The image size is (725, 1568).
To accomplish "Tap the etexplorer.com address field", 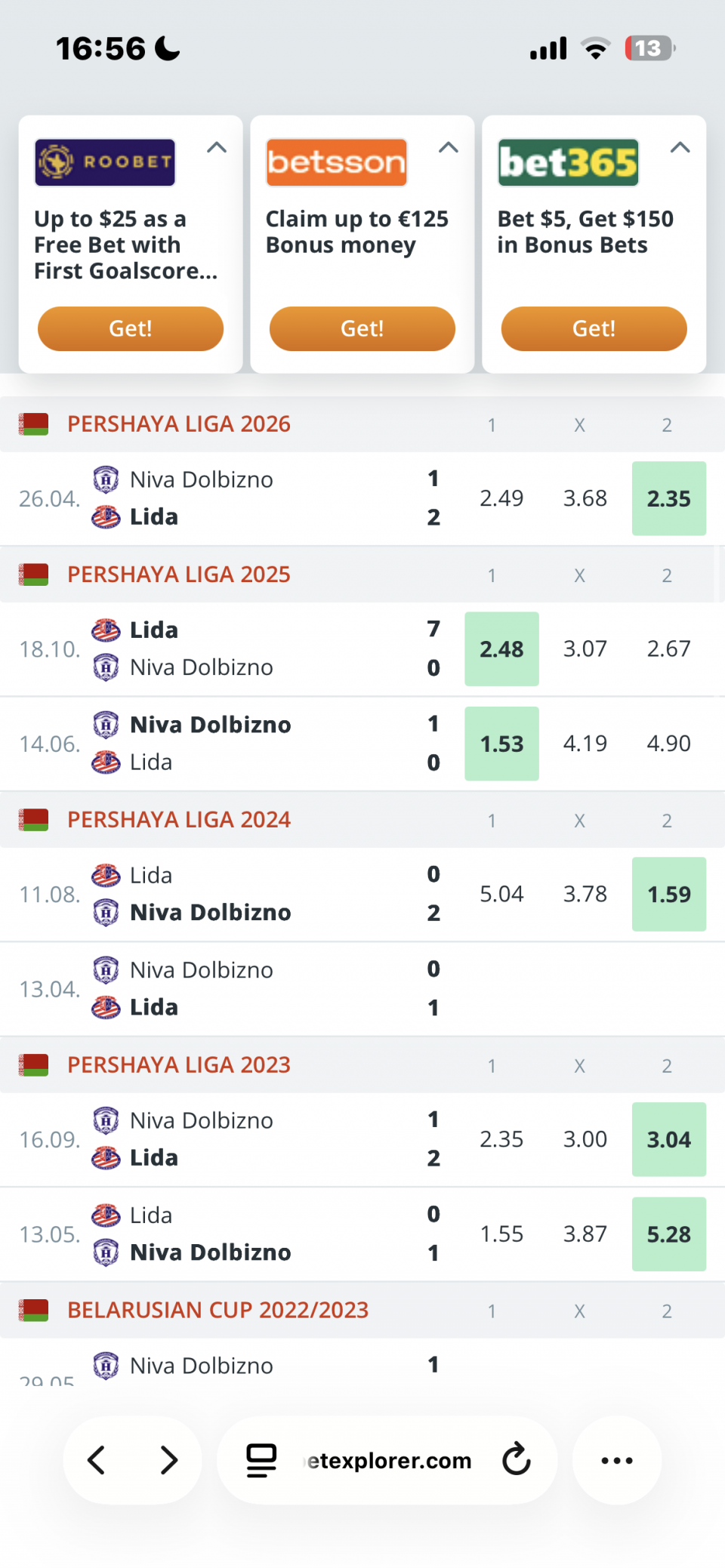I will click(388, 1460).
